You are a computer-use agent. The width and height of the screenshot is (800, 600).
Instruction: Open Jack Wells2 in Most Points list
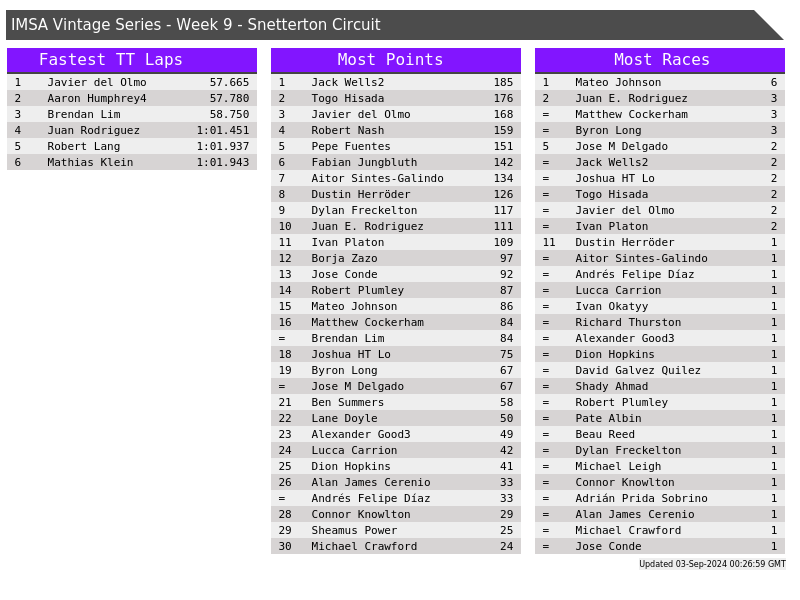(347, 83)
